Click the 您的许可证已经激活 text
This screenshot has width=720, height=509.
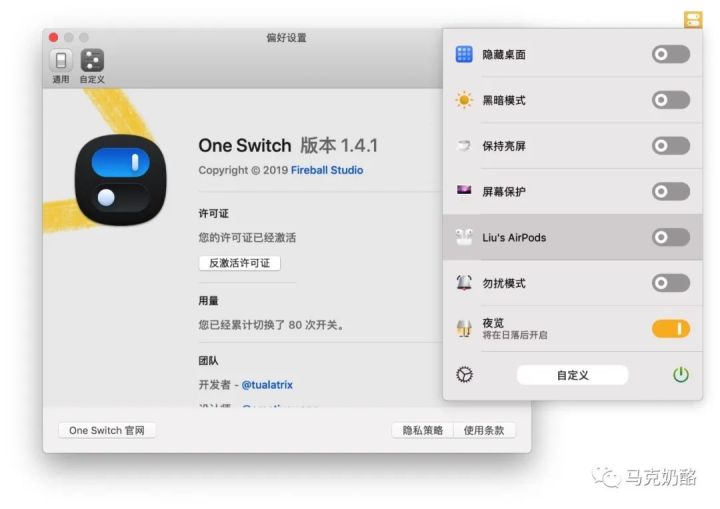[x=247, y=238]
